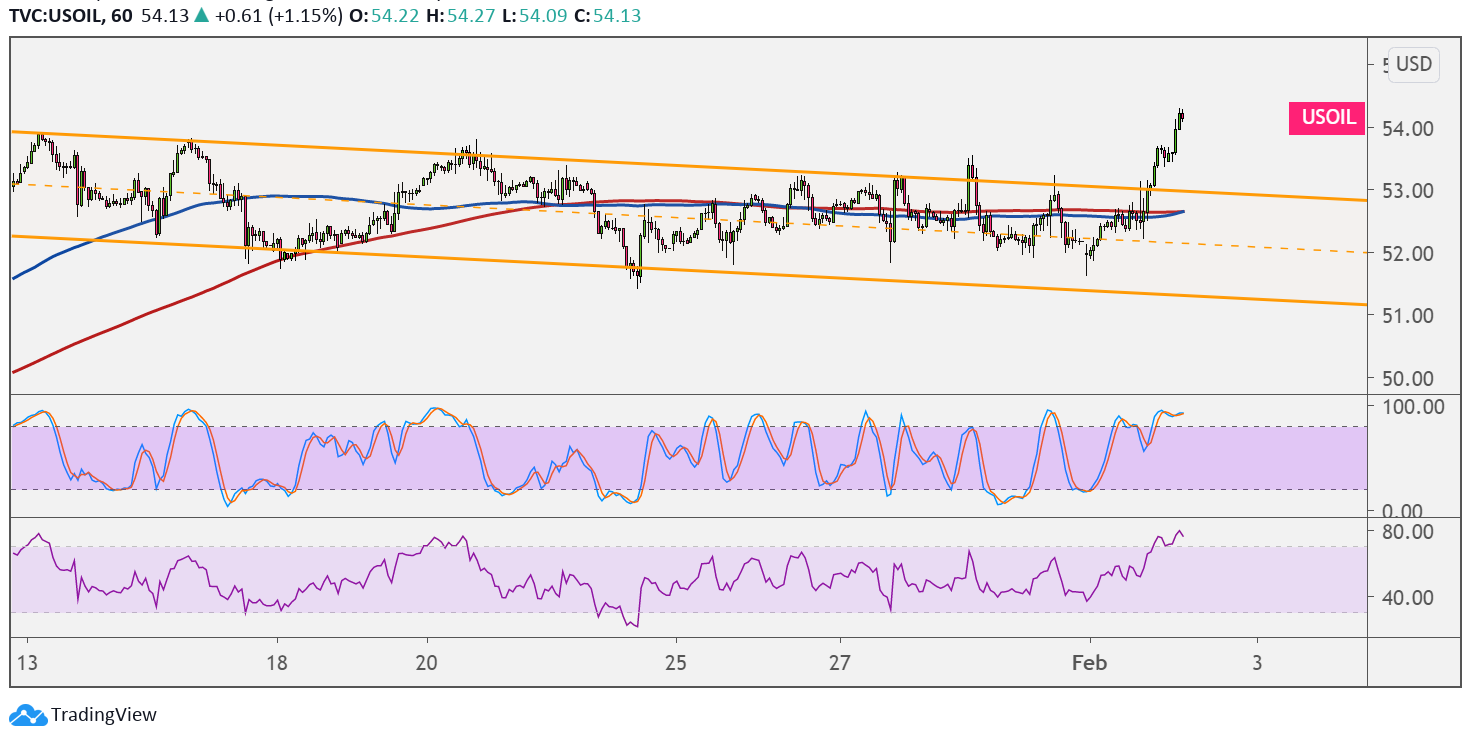Click the 20 date label on time axis
The height and width of the screenshot is (742, 1471).
pos(427,663)
